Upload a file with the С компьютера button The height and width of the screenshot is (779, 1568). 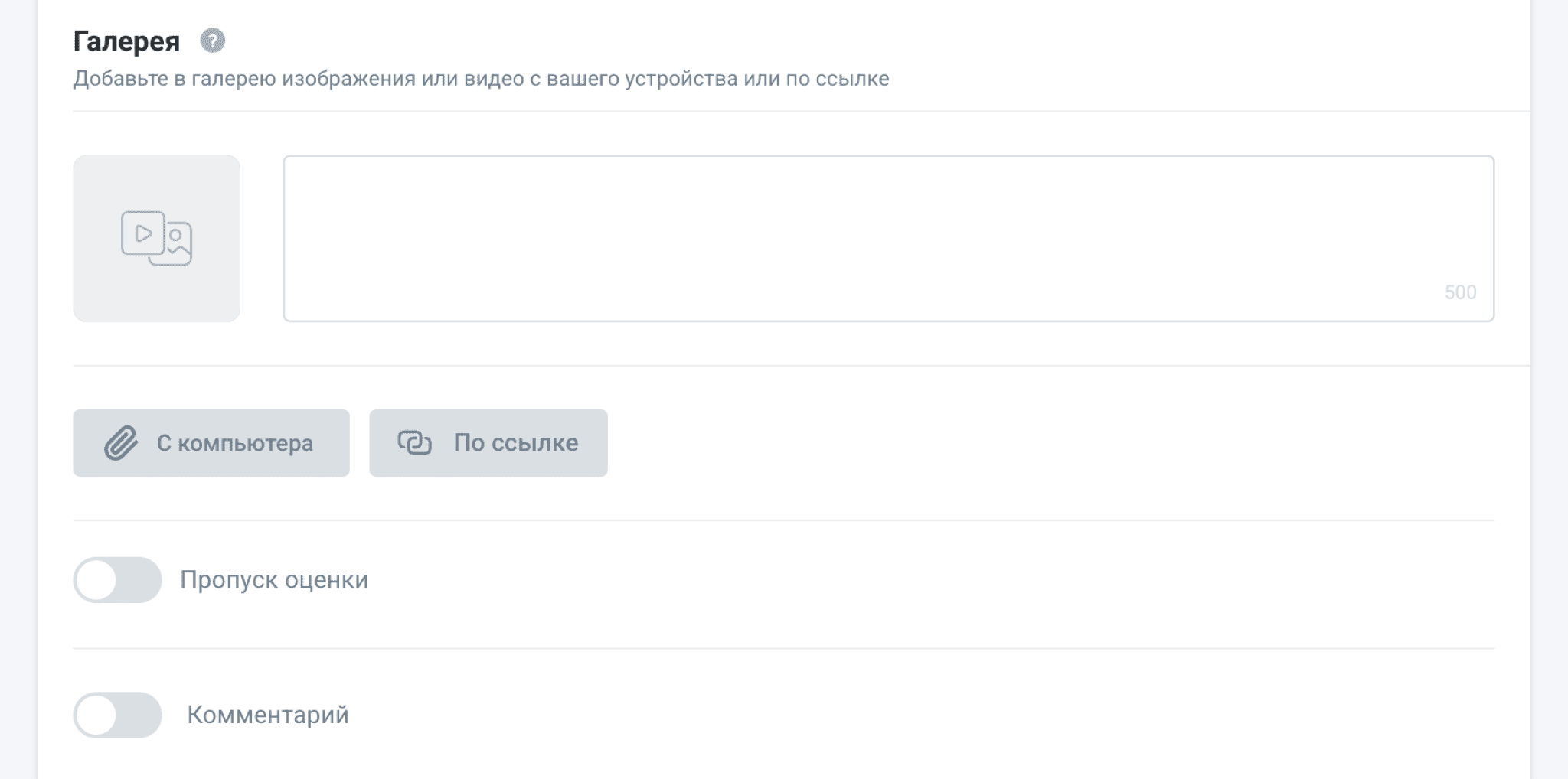point(211,443)
